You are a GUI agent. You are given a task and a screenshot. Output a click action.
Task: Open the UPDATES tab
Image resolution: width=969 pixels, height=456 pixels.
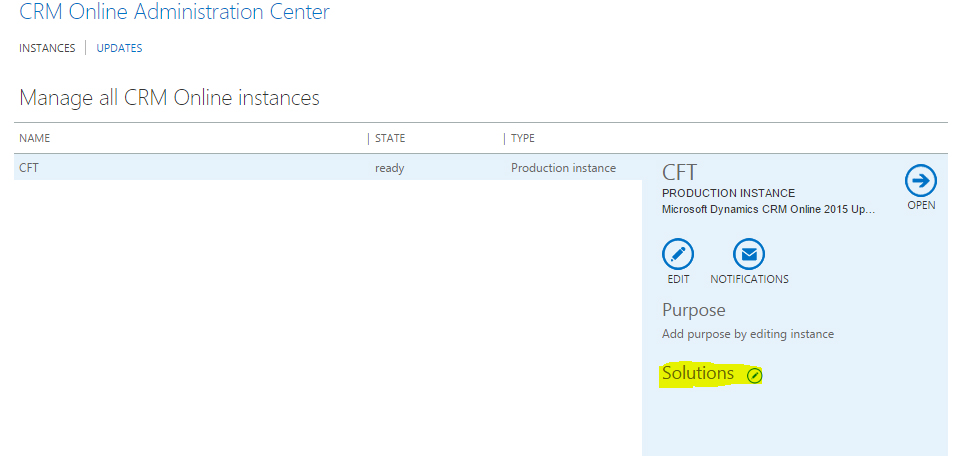pyautogui.click(x=119, y=48)
